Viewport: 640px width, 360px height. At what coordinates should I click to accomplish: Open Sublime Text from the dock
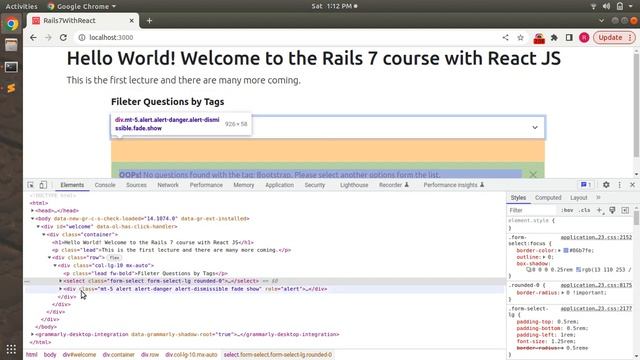pos(11,88)
